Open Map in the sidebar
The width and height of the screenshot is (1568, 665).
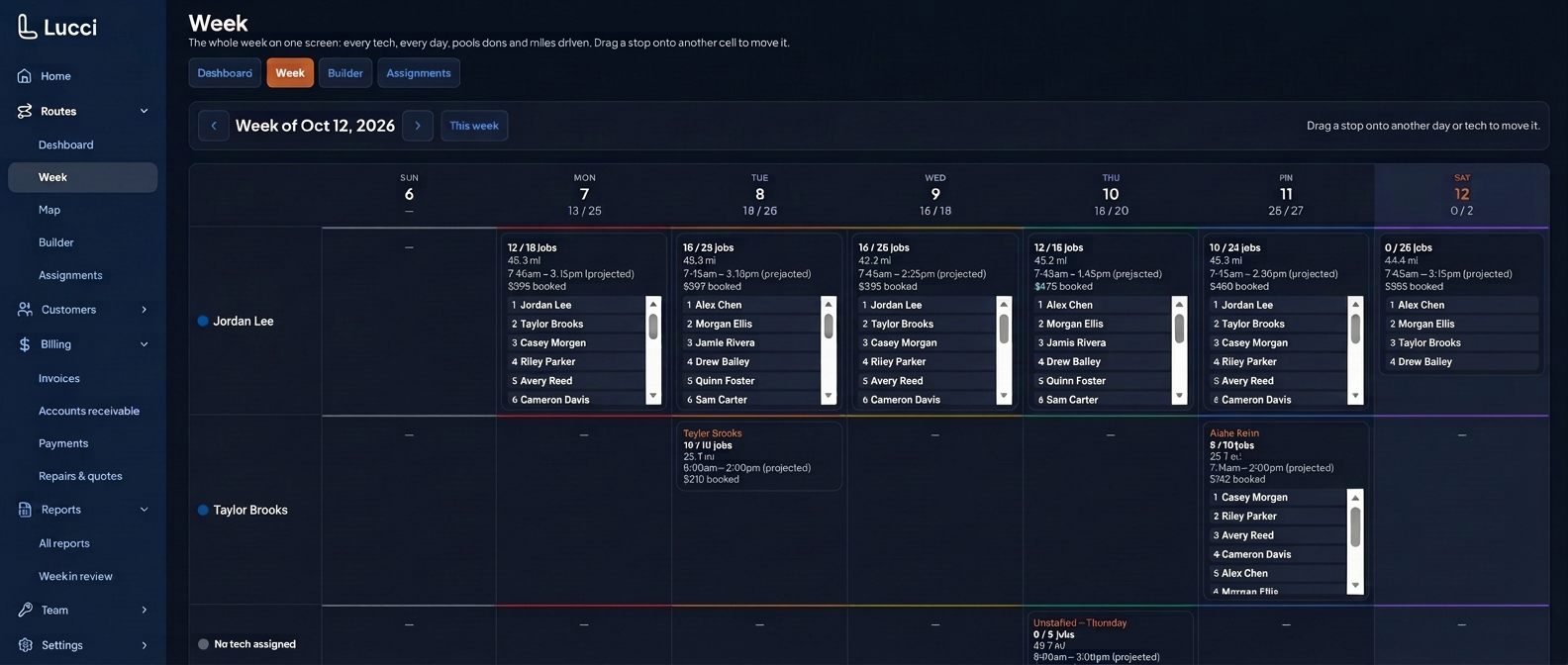[49, 210]
